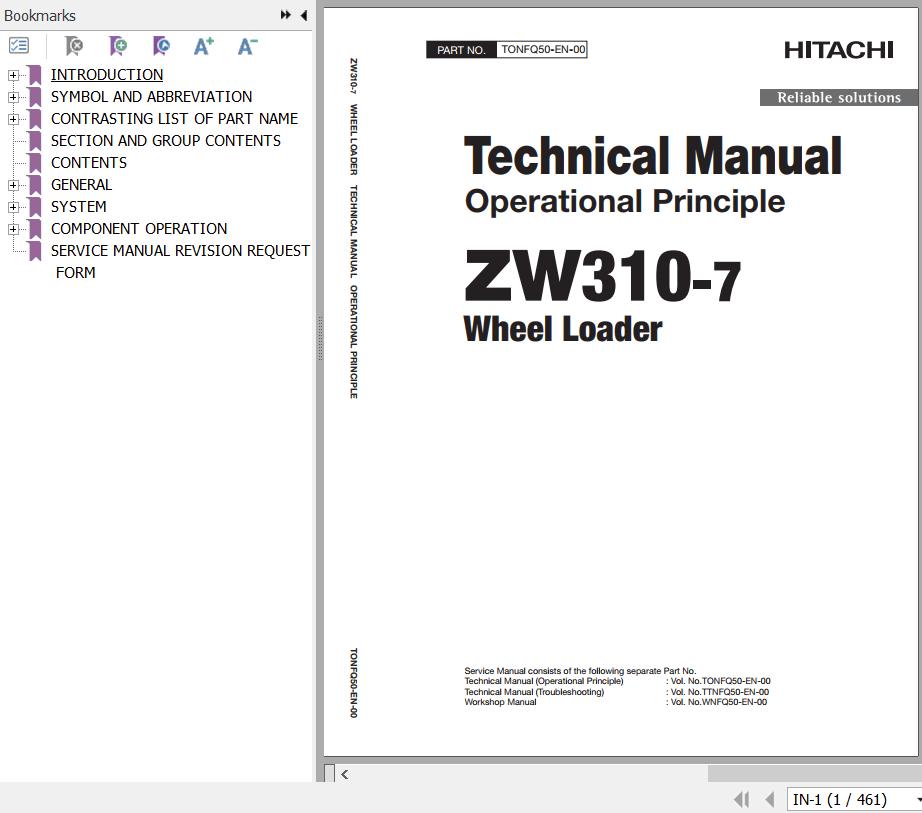This screenshot has width=922, height=813.
Task: Click the 'Operational Principle' subtitle
Action: point(624,202)
